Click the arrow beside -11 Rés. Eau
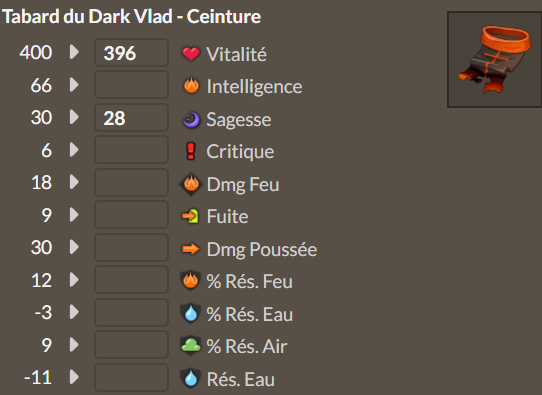 pyautogui.click(x=74, y=377)
